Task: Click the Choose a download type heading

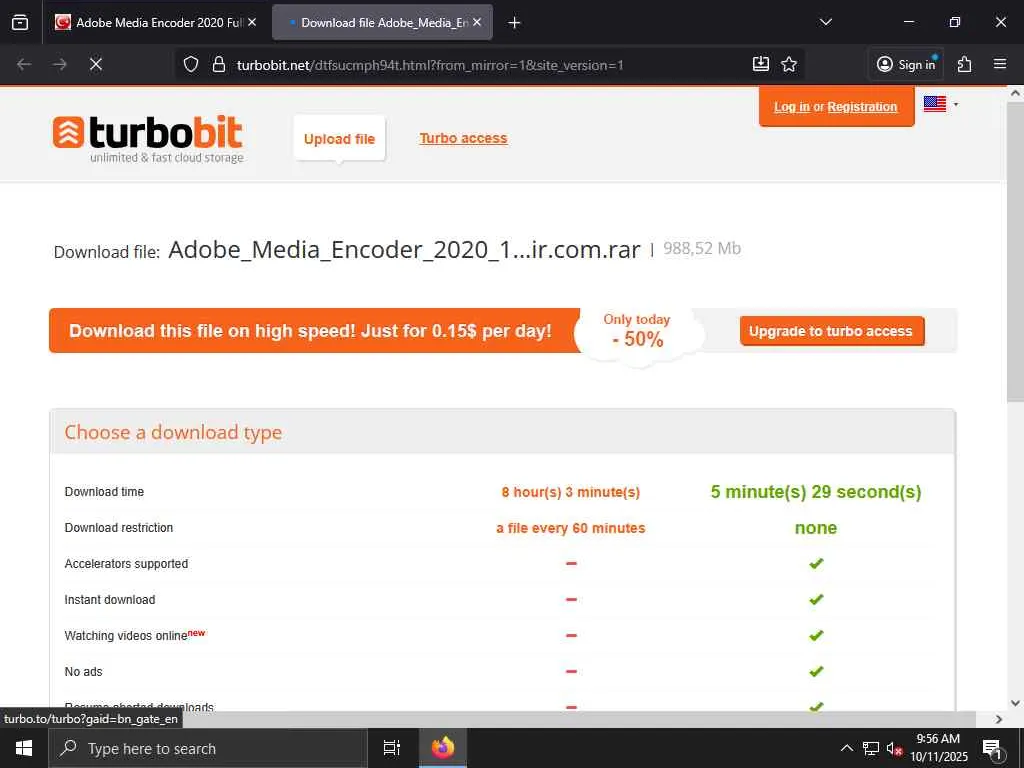Action: (x=173, y=432)
